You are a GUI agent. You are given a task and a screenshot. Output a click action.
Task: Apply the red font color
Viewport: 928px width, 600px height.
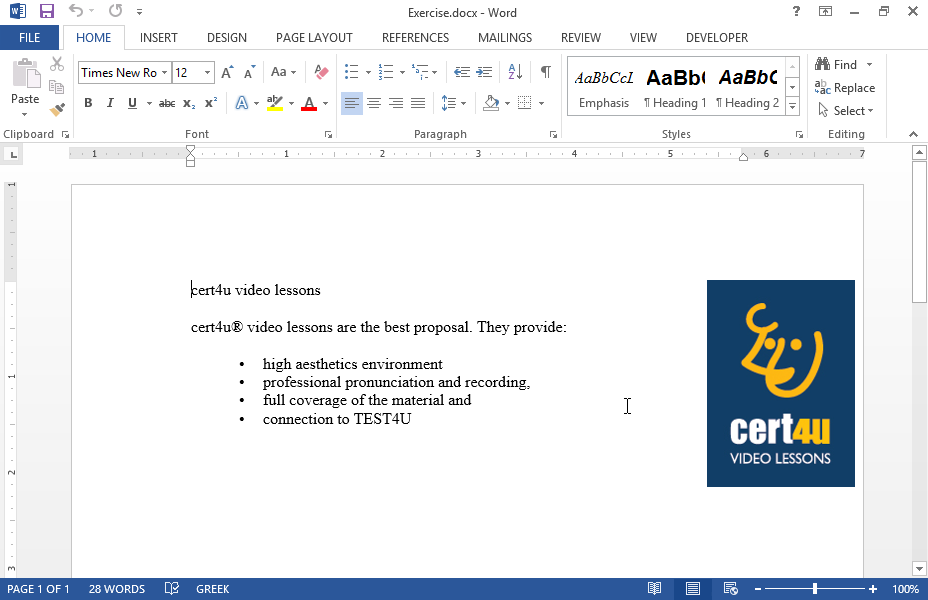[x=309, y=104]
